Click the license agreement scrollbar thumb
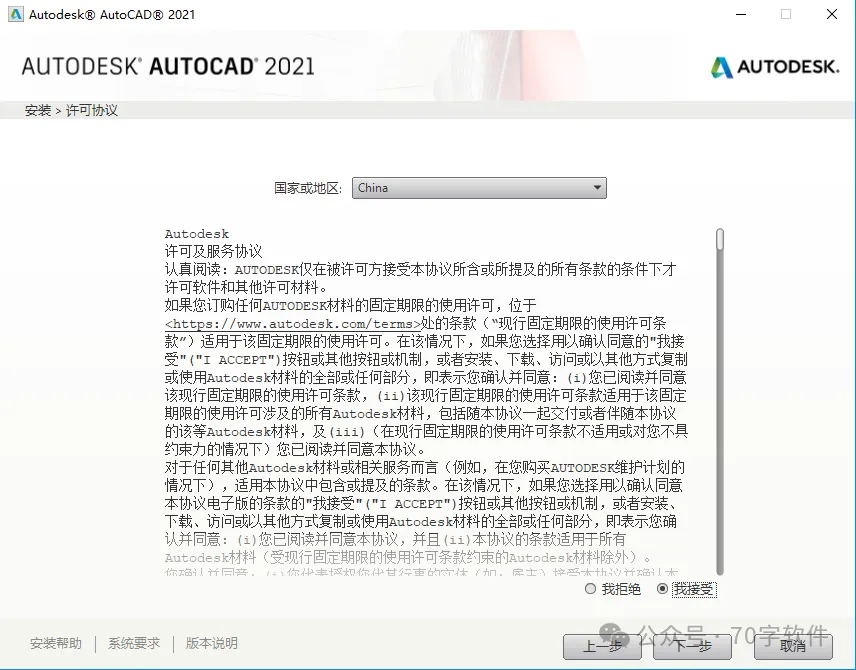The height and width of the screenshot is (670, 856). tap(720, 240)
